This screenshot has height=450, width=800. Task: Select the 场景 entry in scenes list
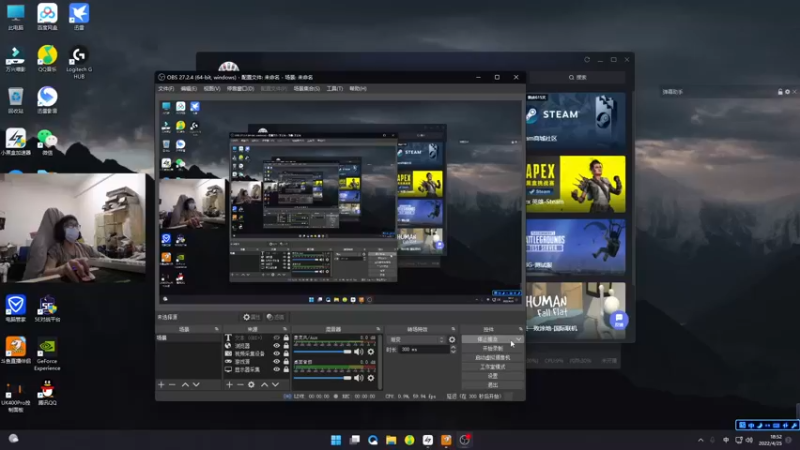tap(188, 338)
